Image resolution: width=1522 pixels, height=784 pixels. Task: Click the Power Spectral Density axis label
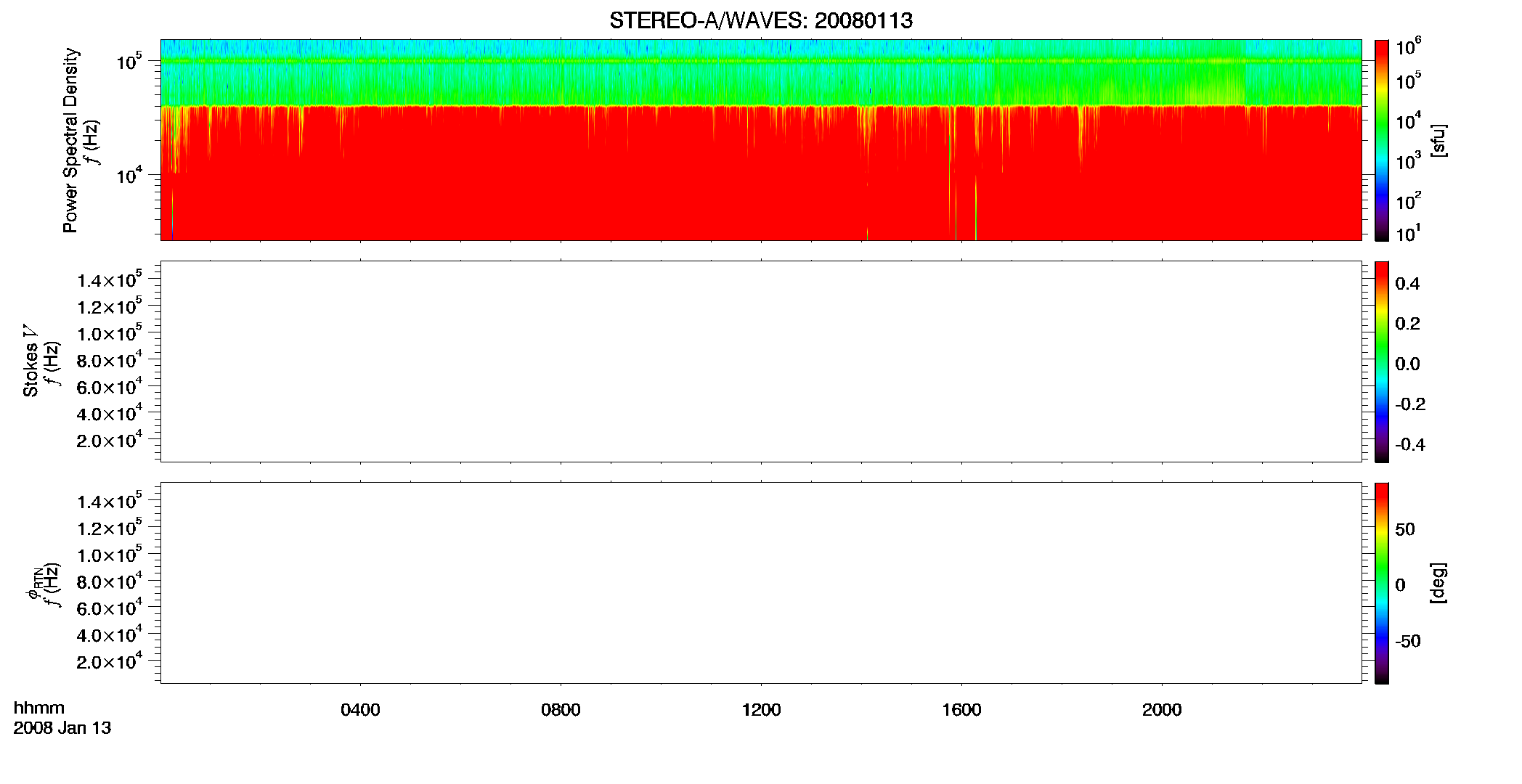[70, 140]
